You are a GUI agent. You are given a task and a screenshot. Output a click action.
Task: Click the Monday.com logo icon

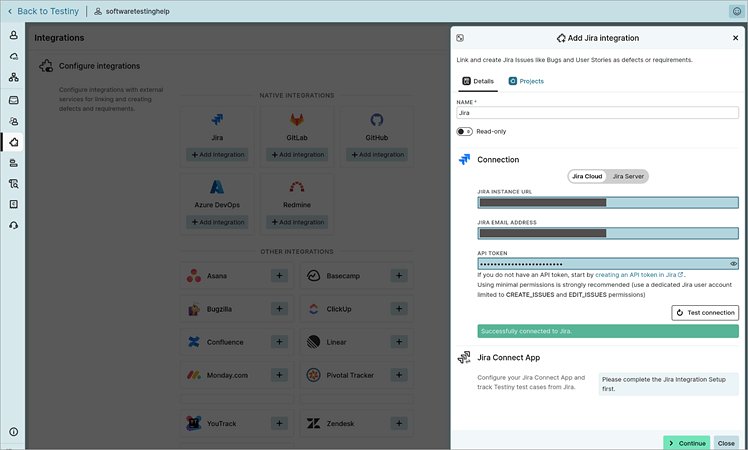tap(194, 375)
